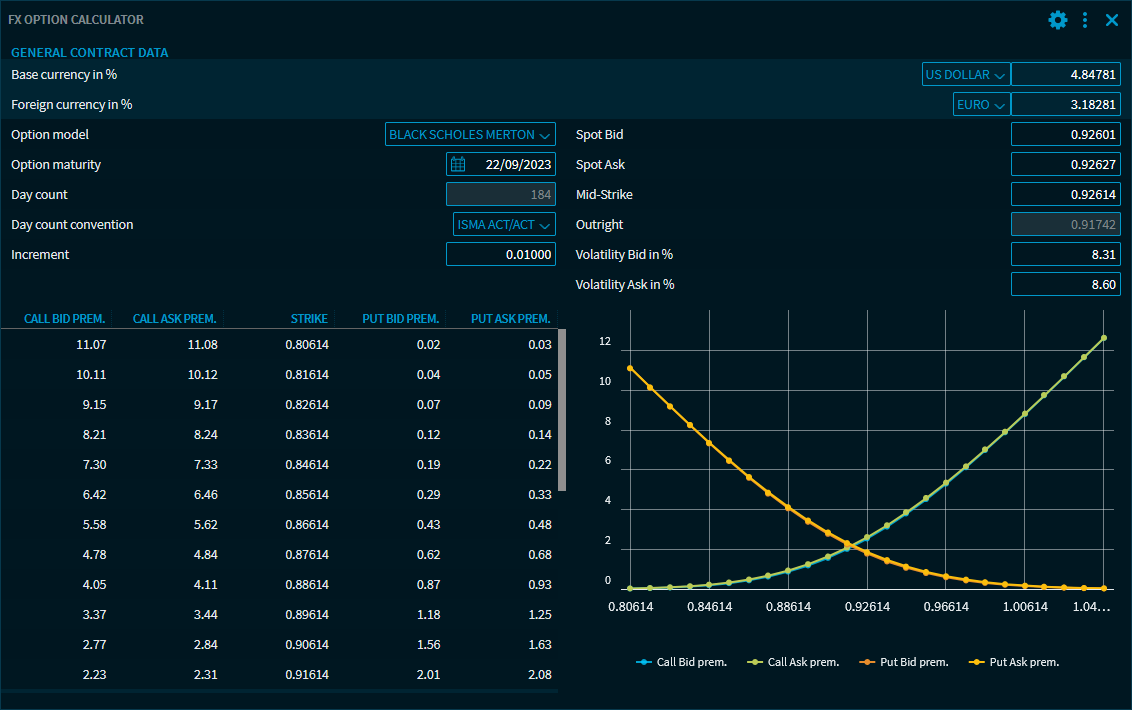This screenshot has width=1132, height=710.
Task: Expand the Euro foreign currency dropdown
Action: coord(981,105)
